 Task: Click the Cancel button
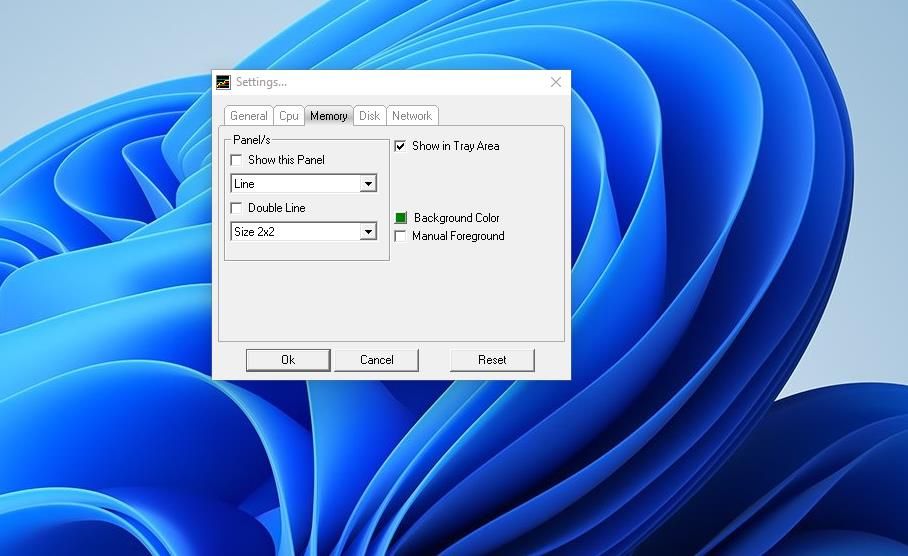pyautogui.click(x=376, y=360)
